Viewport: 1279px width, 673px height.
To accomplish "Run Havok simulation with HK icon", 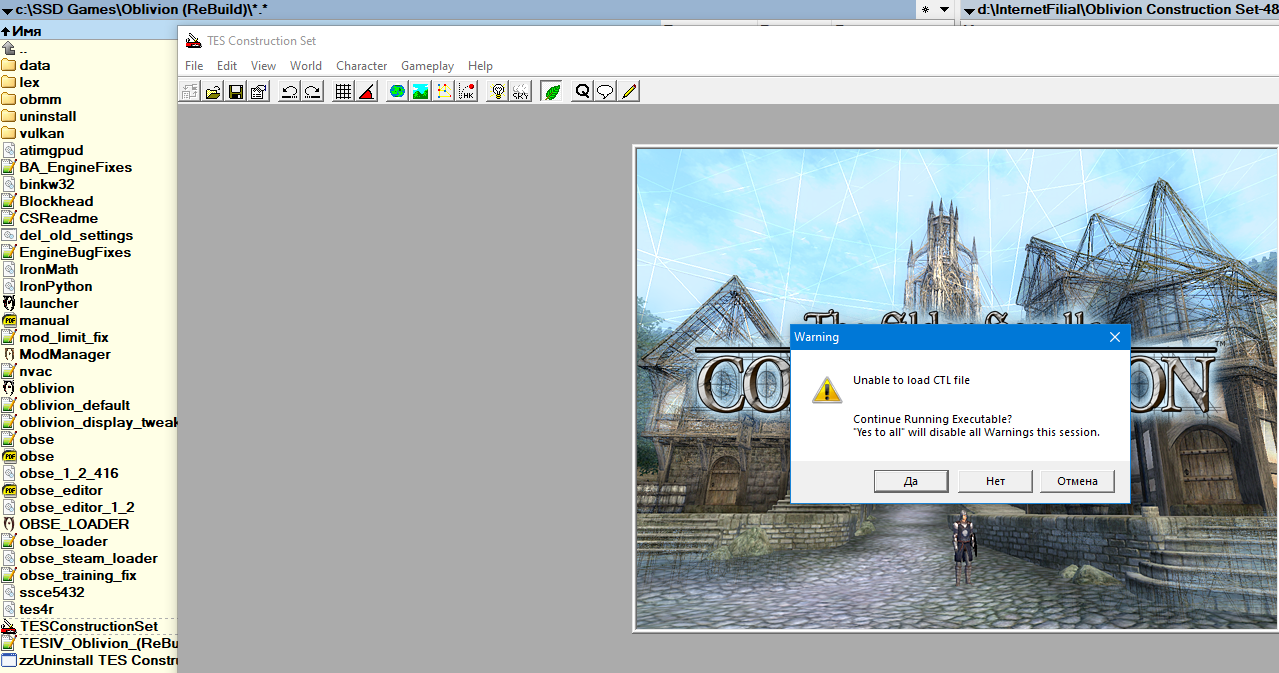I will pos(467,92).
